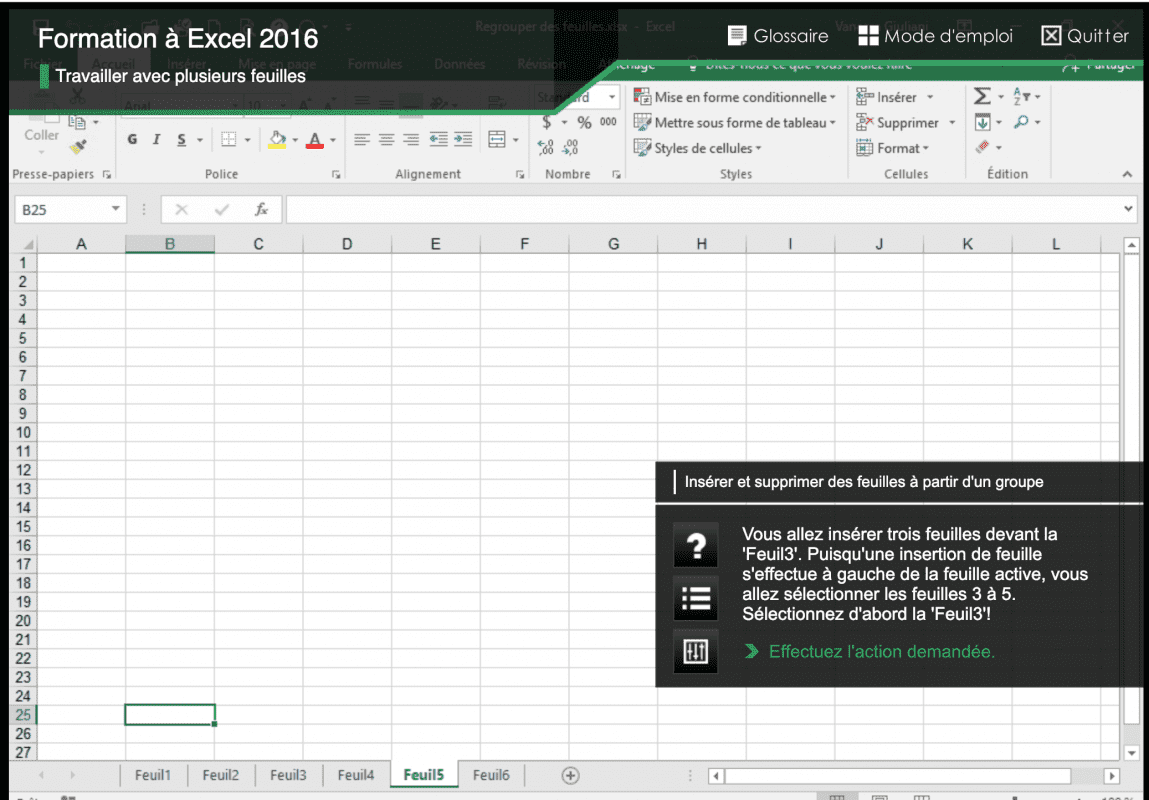Switch to the Feuil3 sheet tab
Viewport: 1149px width, 800px height.
click(x=288, y=775)
